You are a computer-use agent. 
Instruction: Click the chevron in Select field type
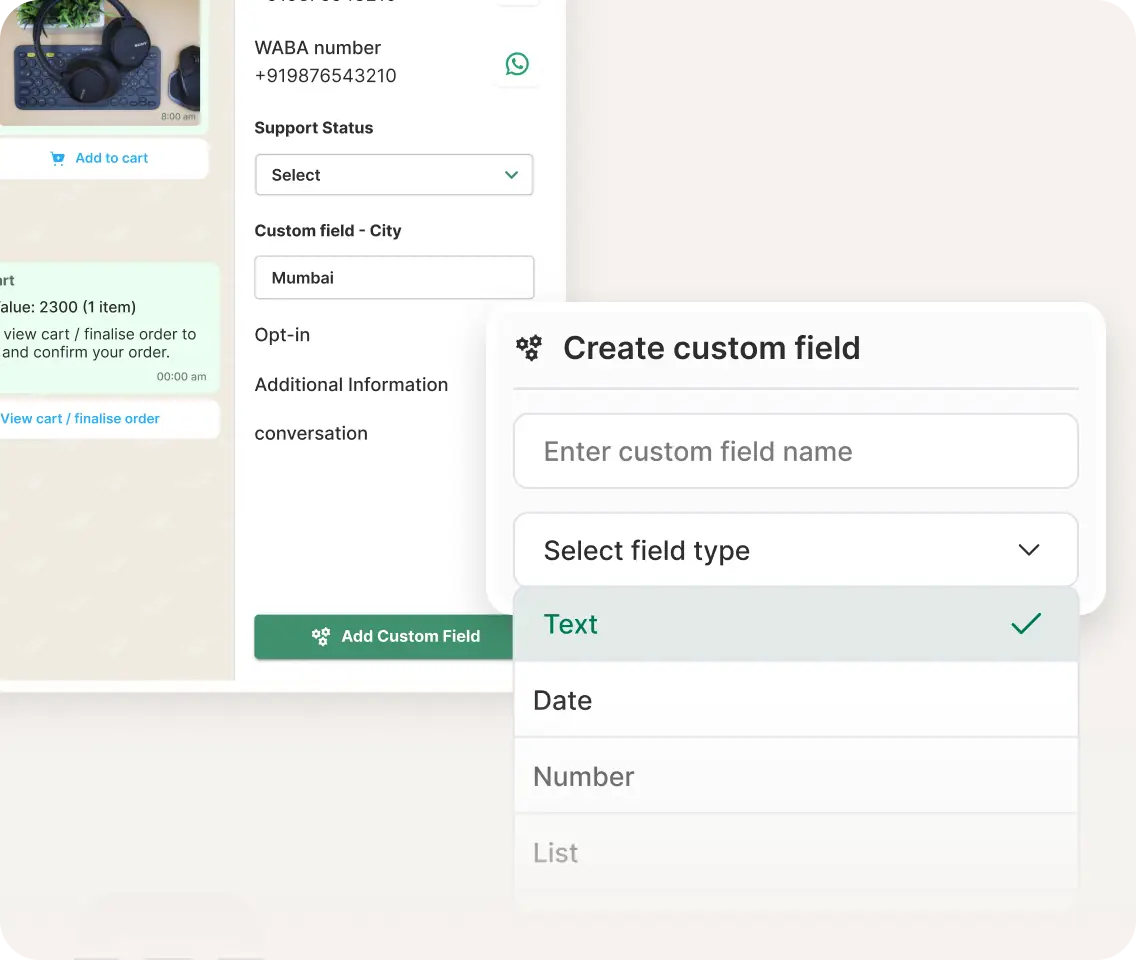tap(1028, 550)
